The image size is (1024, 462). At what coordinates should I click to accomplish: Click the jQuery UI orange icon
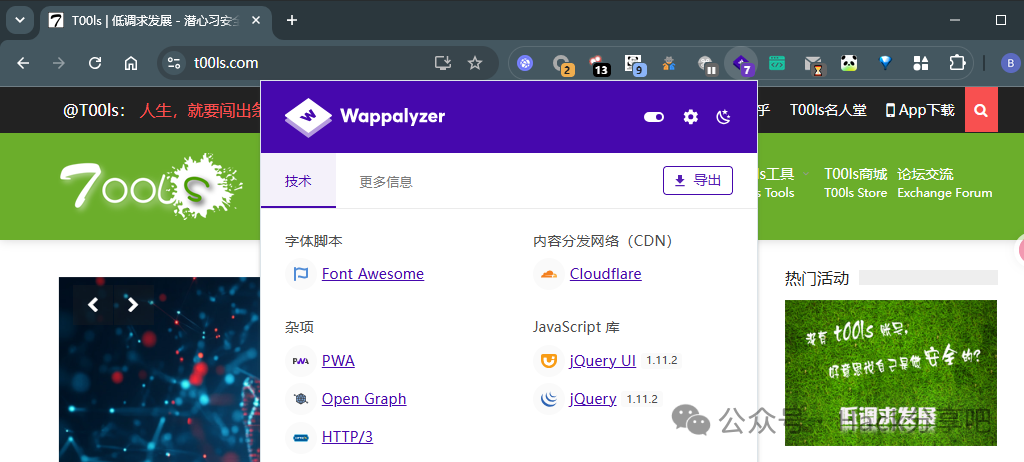(549, 361)
